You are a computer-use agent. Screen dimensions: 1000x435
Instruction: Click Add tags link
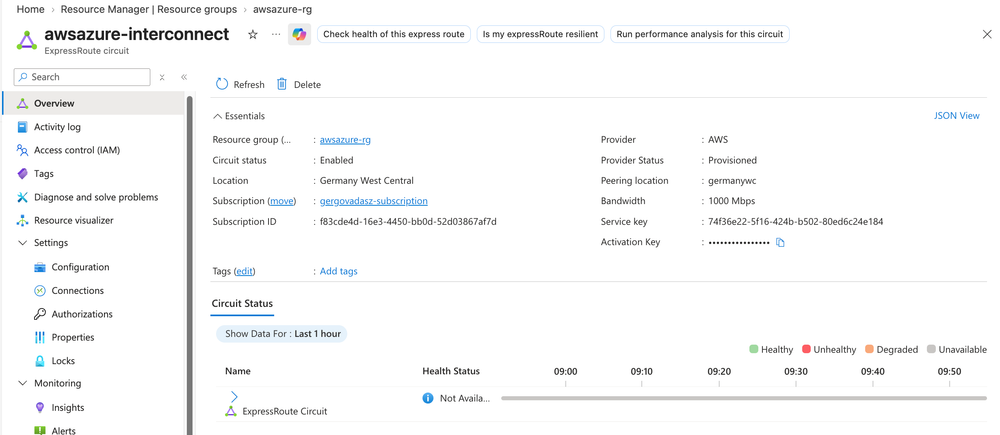(x=339, y=272)
